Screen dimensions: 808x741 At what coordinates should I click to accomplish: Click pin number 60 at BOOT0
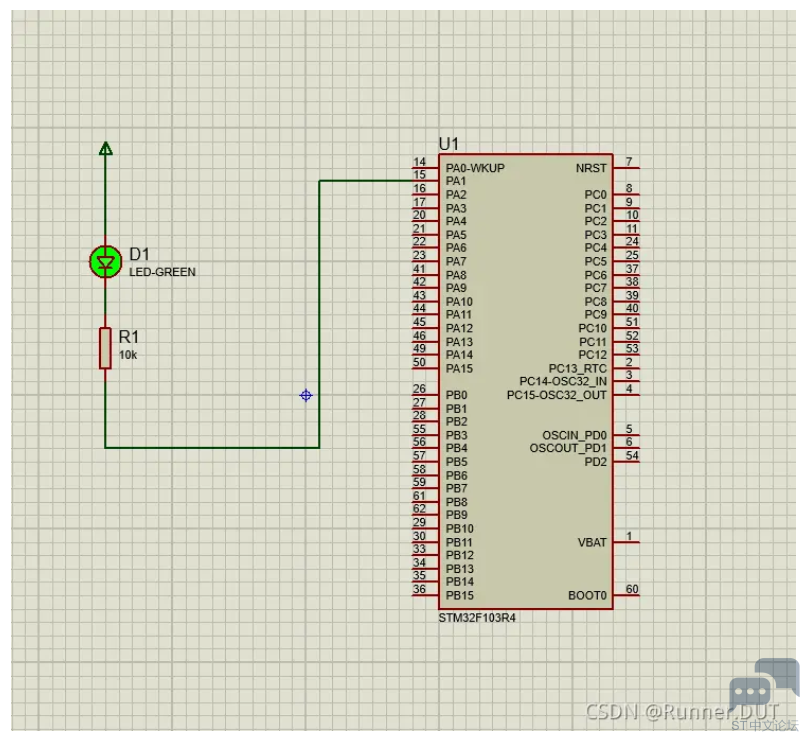pos(632,589)
